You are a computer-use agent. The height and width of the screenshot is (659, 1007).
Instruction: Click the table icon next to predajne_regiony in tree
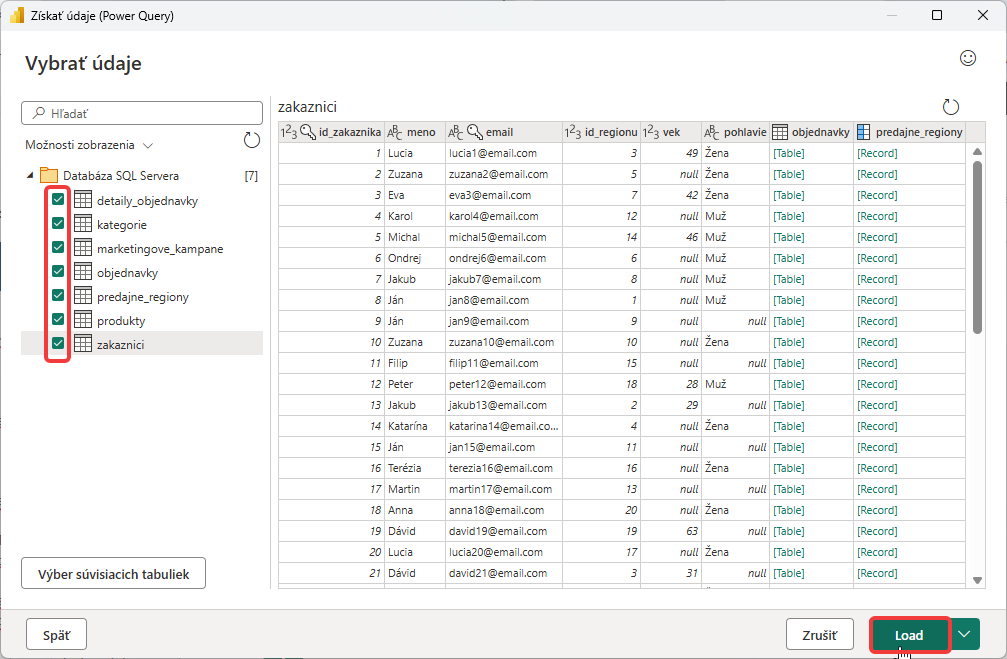pos(83,295)
